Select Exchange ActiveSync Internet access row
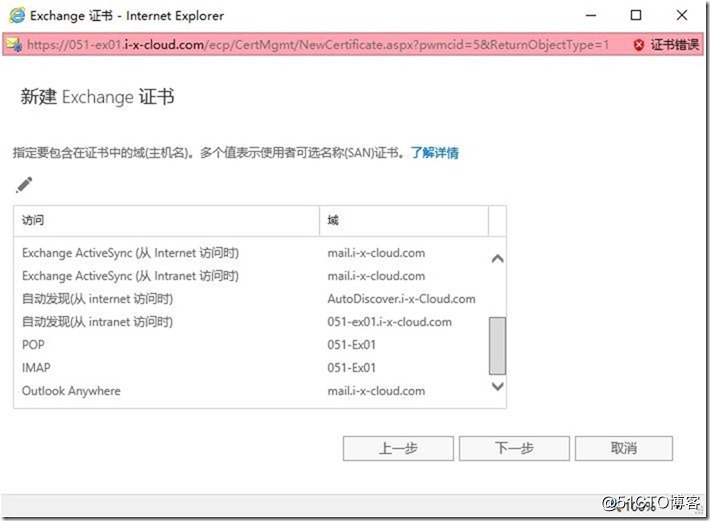710x521 pixels. point(251,253)
